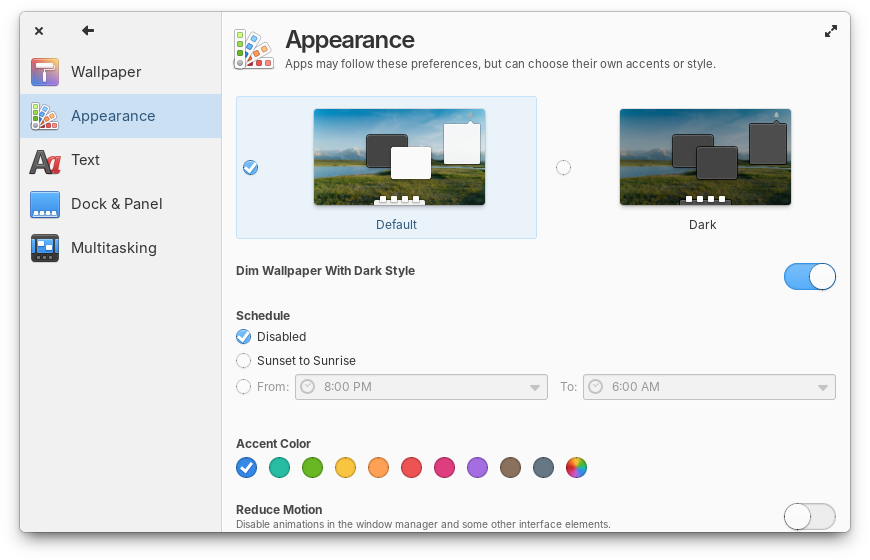Open the Text settings page
The image size is (870, 560).
pos(120,160)
